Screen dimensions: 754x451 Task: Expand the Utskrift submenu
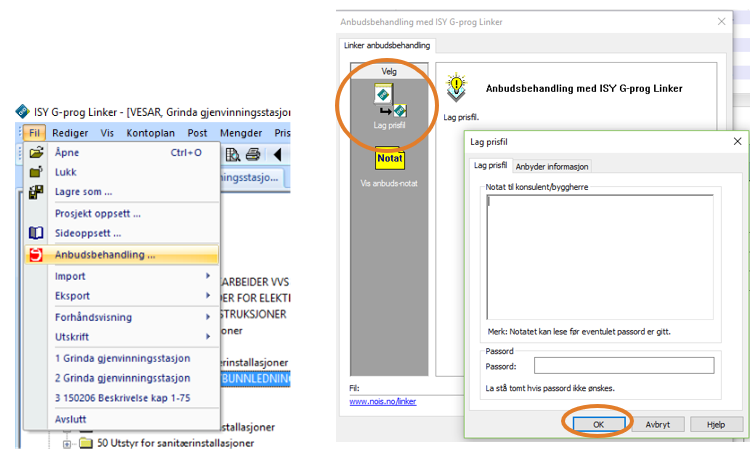pyautogui.click(x=122, y=337)
